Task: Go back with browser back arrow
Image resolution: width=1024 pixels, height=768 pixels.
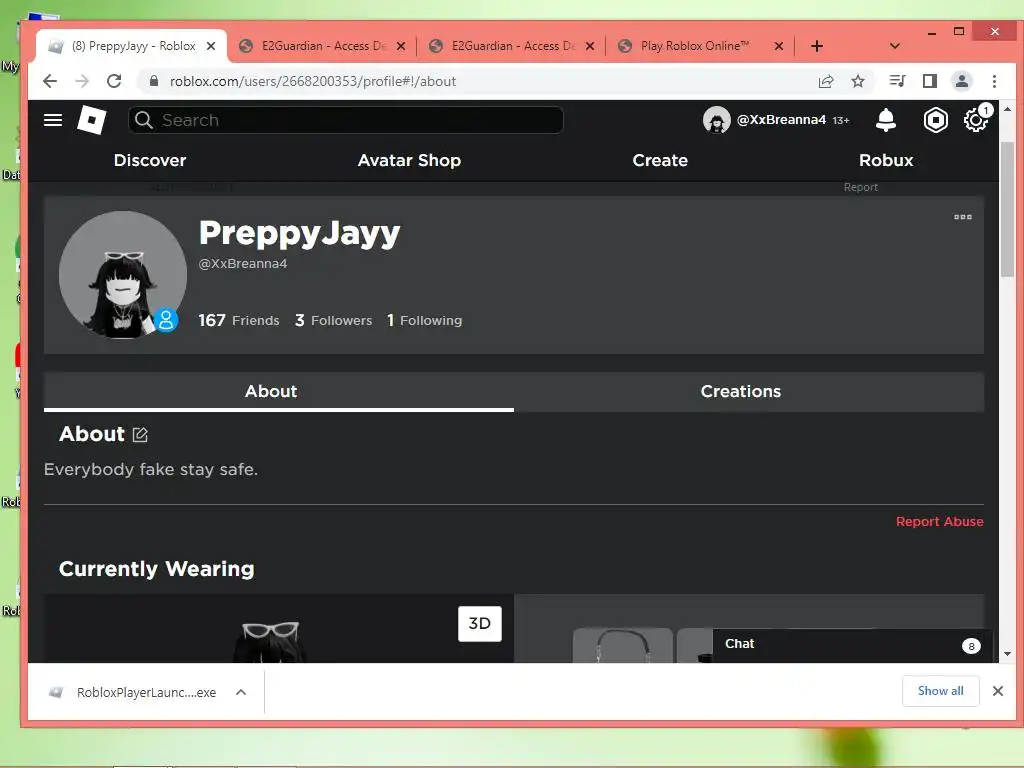Action: click(50, 81)
